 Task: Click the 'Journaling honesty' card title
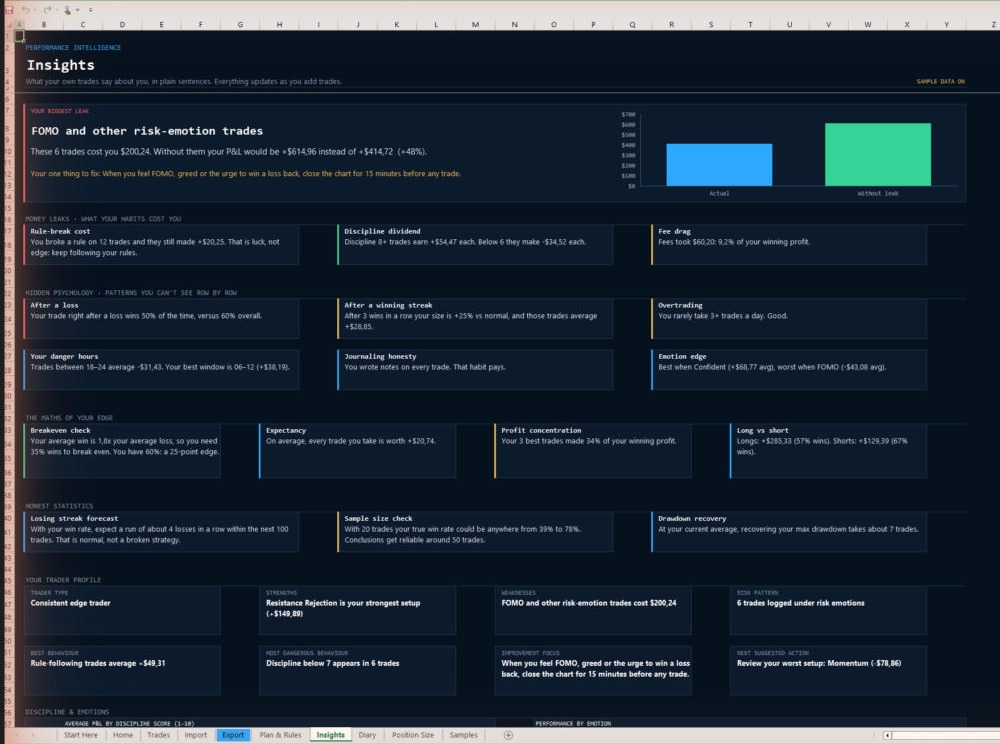coord(381,356)
